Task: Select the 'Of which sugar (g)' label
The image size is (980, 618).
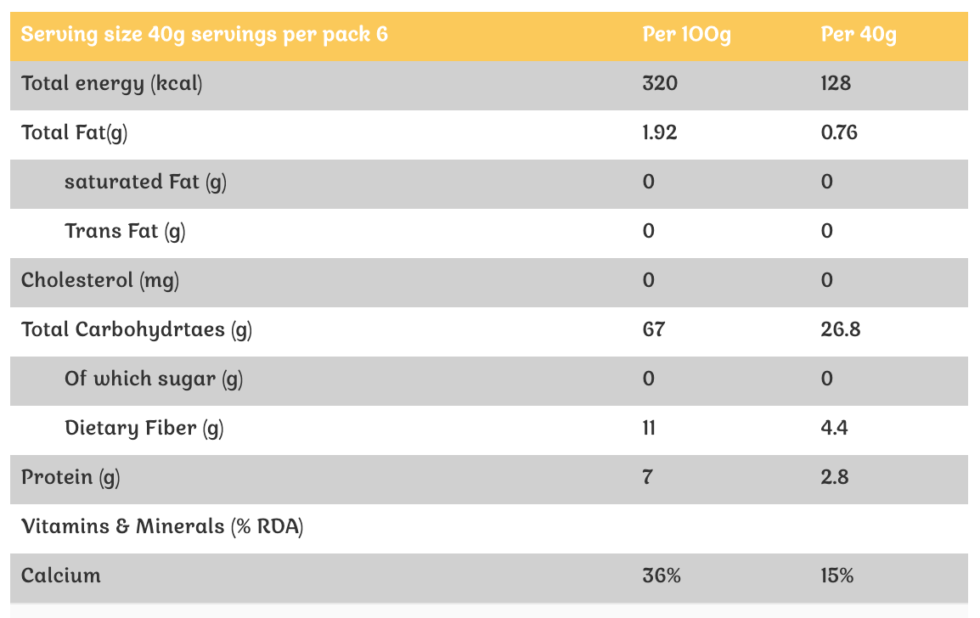Action: 154,379
